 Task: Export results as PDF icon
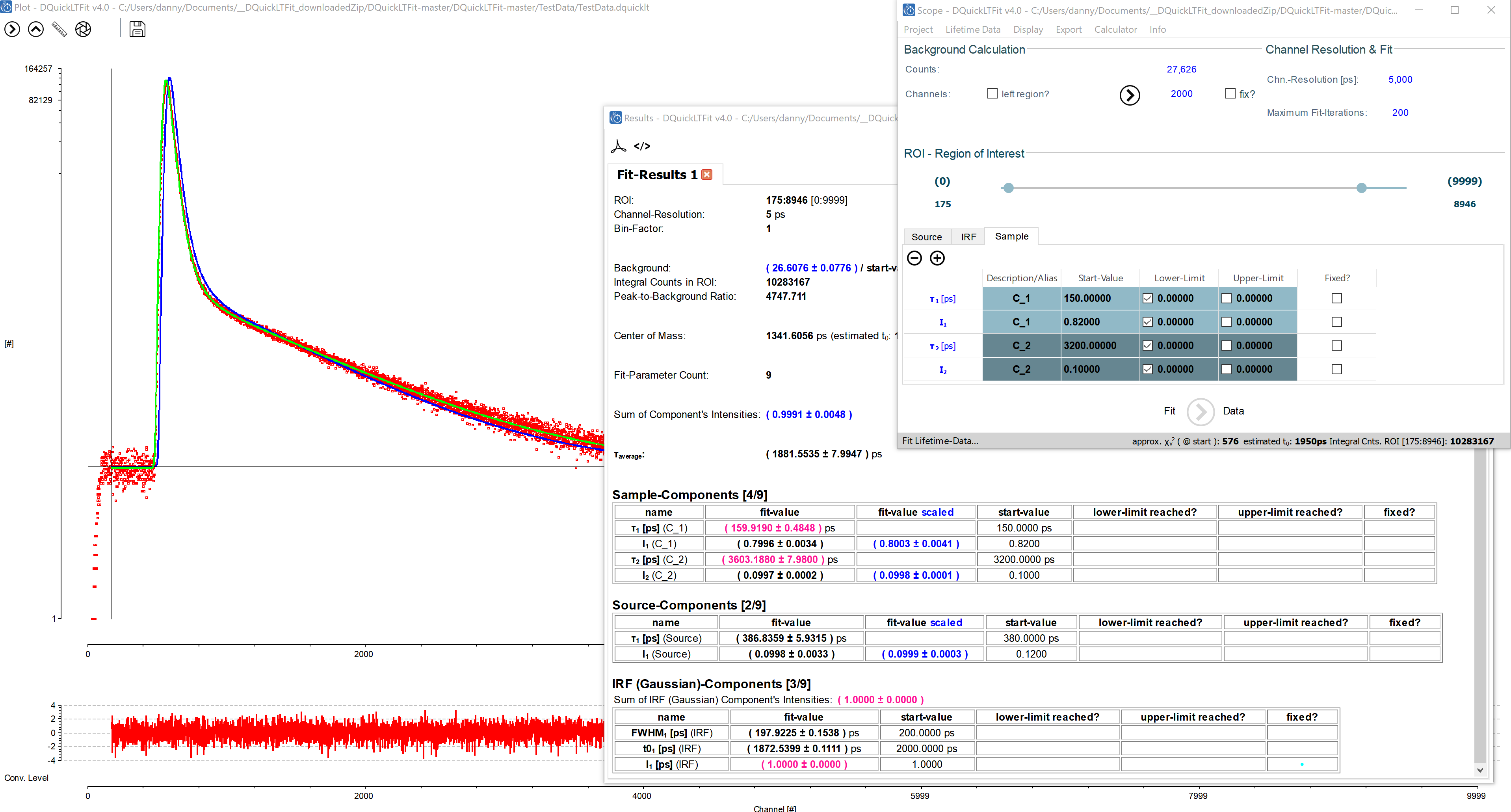point(618,146)
